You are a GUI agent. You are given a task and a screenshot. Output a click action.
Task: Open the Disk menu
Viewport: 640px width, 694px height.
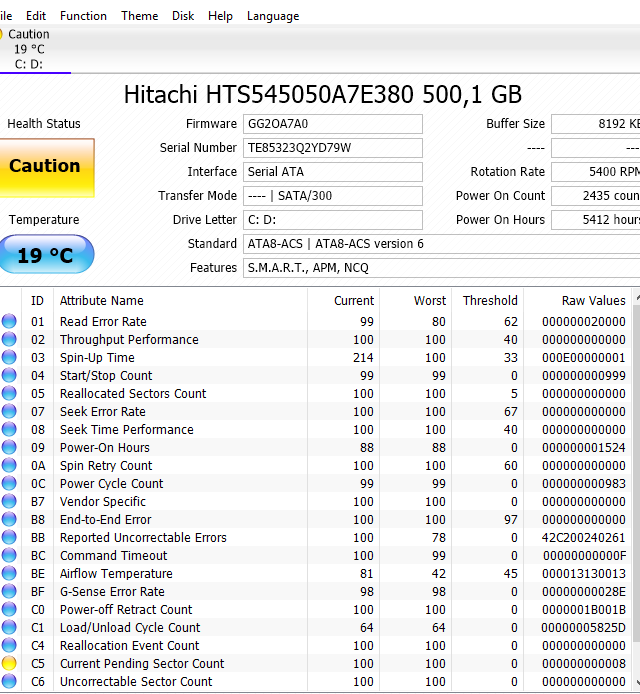[183, 16]
